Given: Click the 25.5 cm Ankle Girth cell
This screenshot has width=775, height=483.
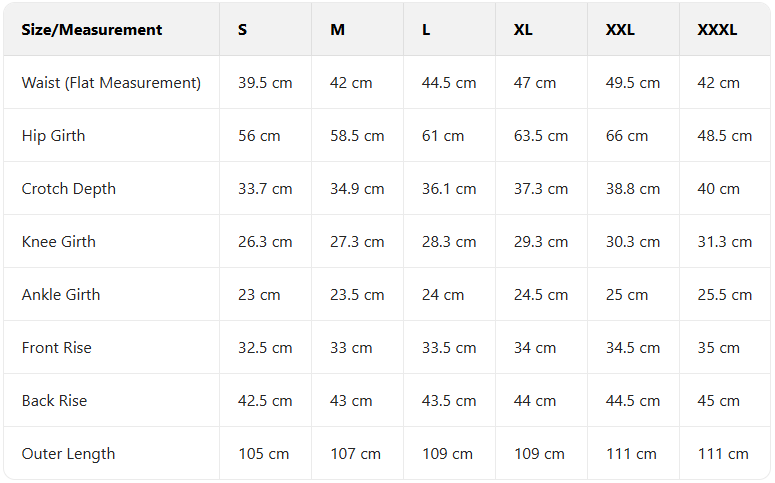Looking at the screenshot, I should click(x=725, y=295).
